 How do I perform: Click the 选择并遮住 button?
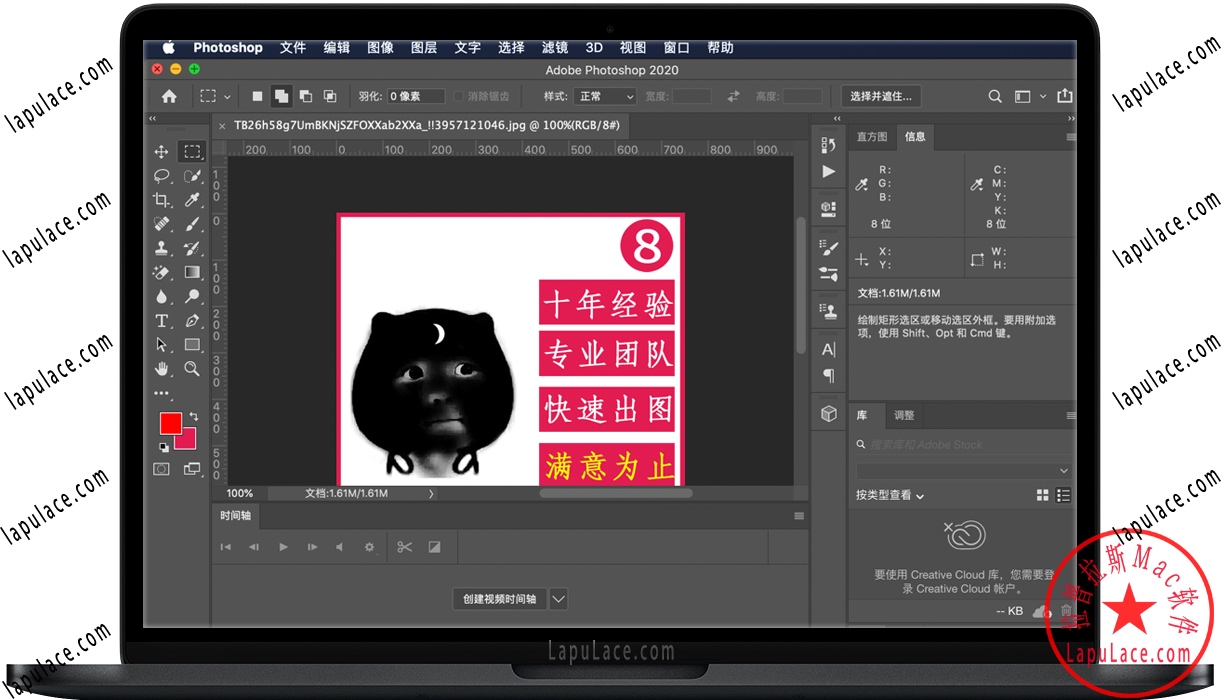[880, 96]
